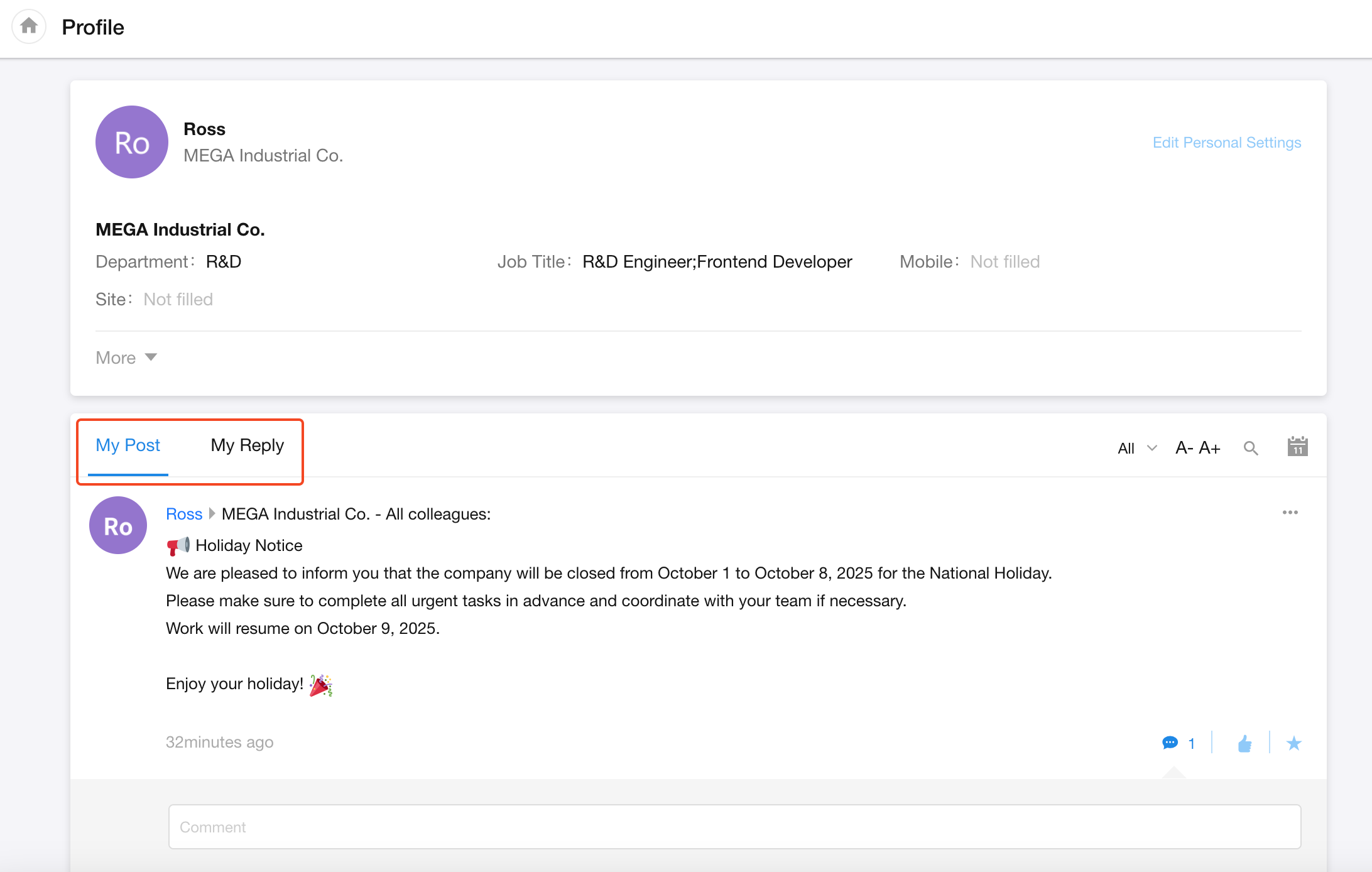Open the All filter dropdown

coord(1136,448)
